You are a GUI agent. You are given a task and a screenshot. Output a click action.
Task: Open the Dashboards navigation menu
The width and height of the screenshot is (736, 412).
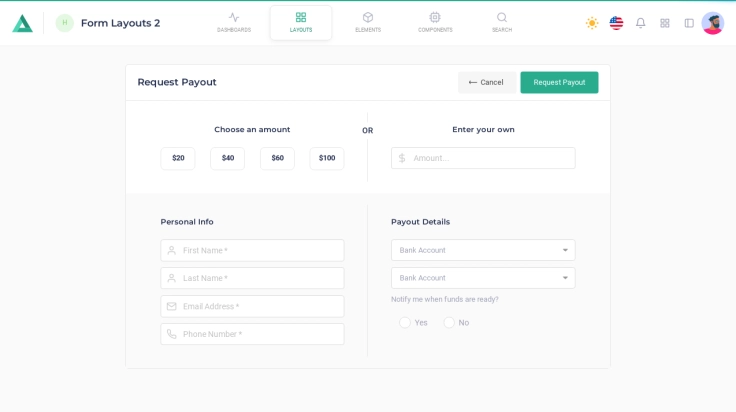[234, 22]
